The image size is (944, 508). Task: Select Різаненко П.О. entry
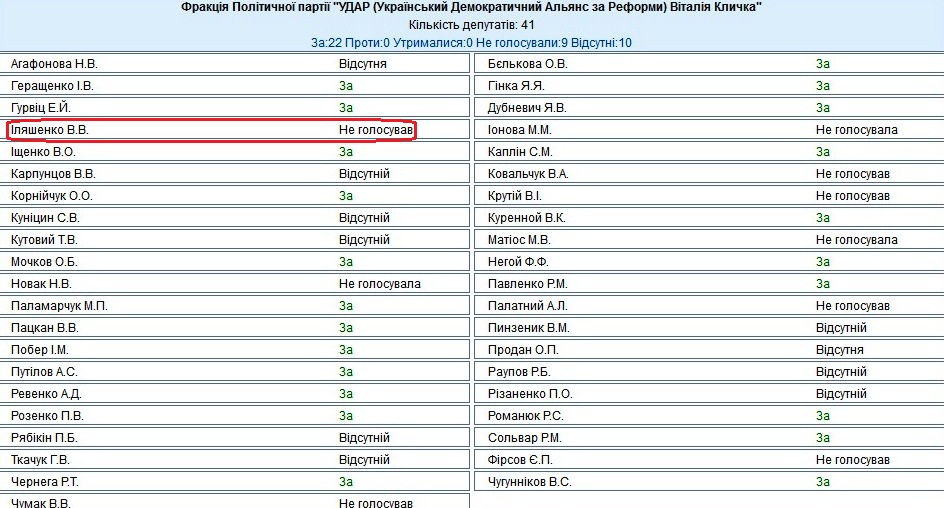pos(530,394)
